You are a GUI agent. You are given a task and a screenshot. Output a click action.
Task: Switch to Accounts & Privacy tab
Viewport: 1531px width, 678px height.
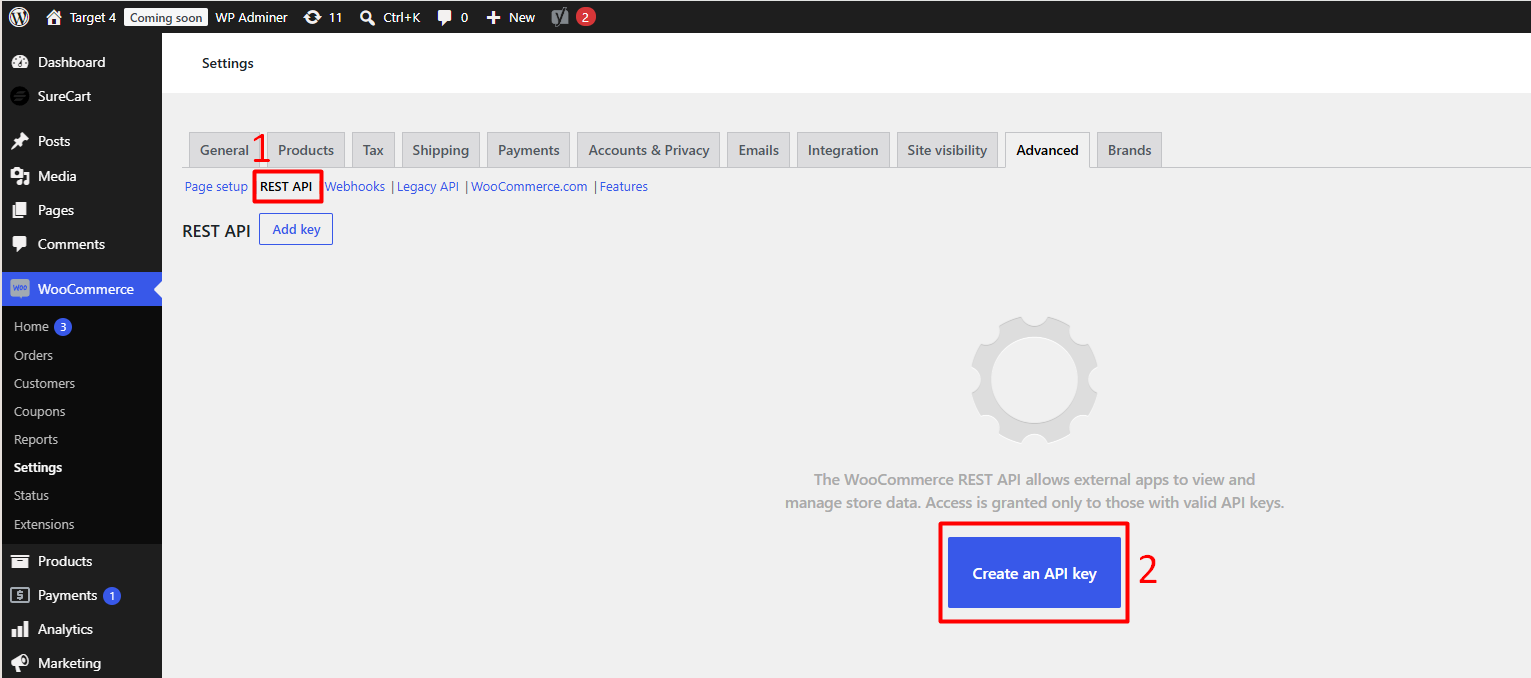(x=649, y=150)
